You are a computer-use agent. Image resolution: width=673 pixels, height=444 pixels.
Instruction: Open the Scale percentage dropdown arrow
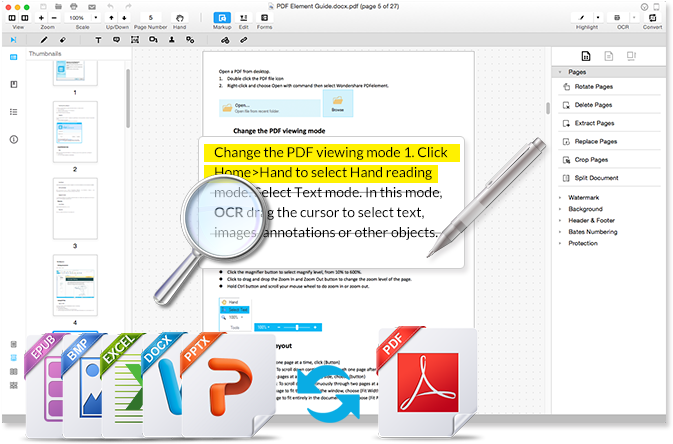point(96,18)
